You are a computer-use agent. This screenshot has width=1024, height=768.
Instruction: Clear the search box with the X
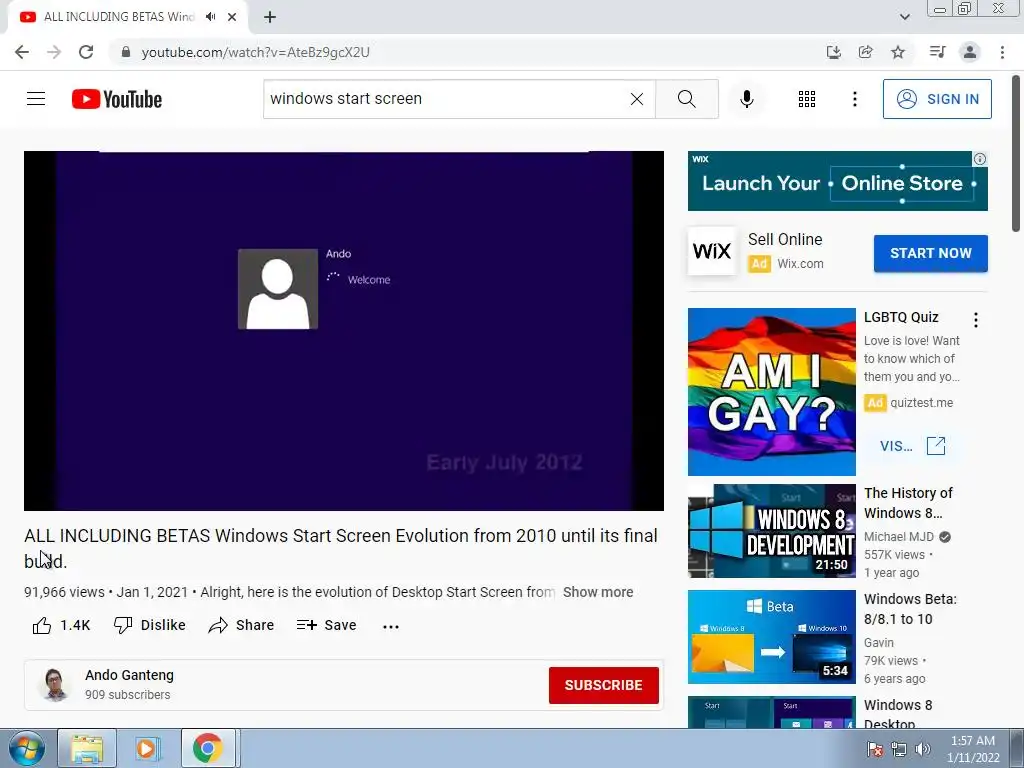[637, 99]
